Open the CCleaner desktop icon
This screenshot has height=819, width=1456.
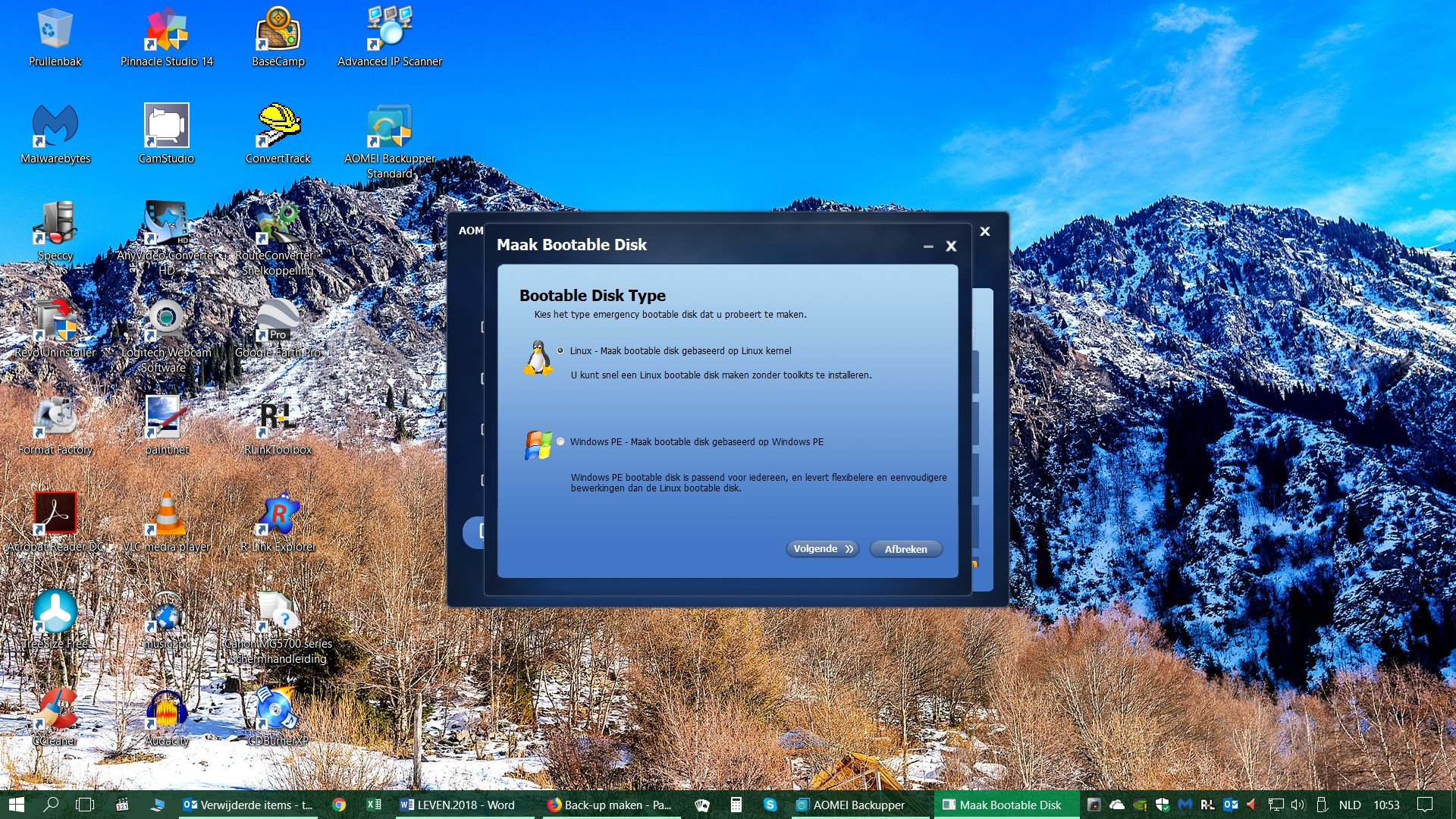(x=55, y=717)
